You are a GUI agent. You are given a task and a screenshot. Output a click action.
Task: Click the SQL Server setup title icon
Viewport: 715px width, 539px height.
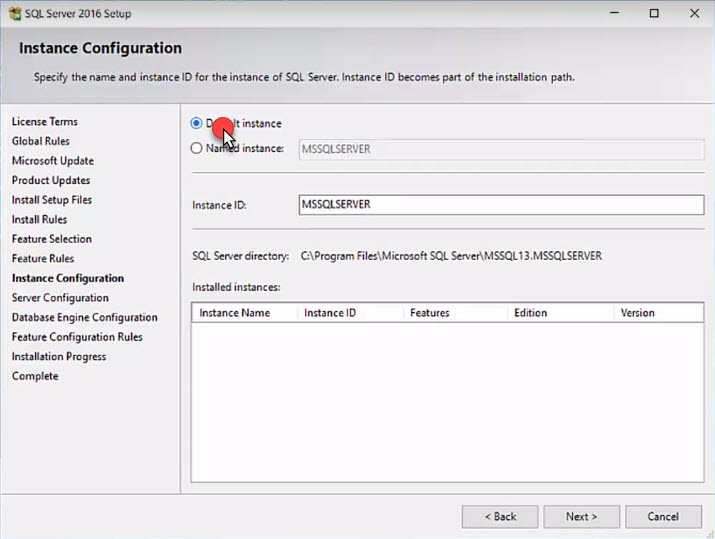tap(15, 14)
